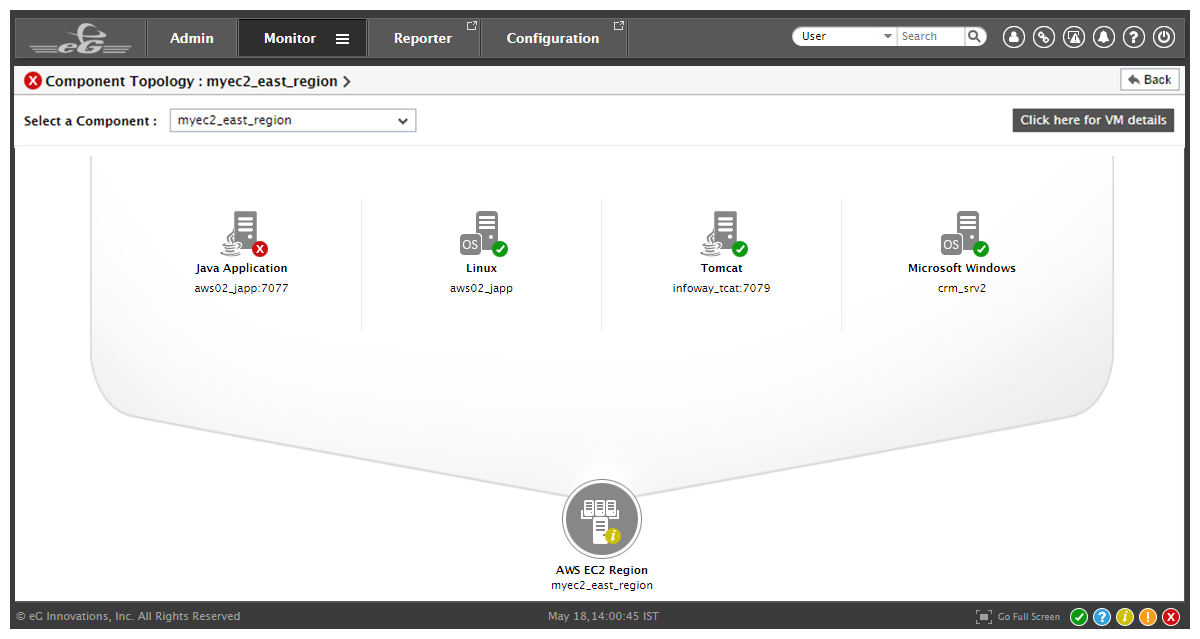
Task: Click the Back button
Action: [x=1150, y=80]
